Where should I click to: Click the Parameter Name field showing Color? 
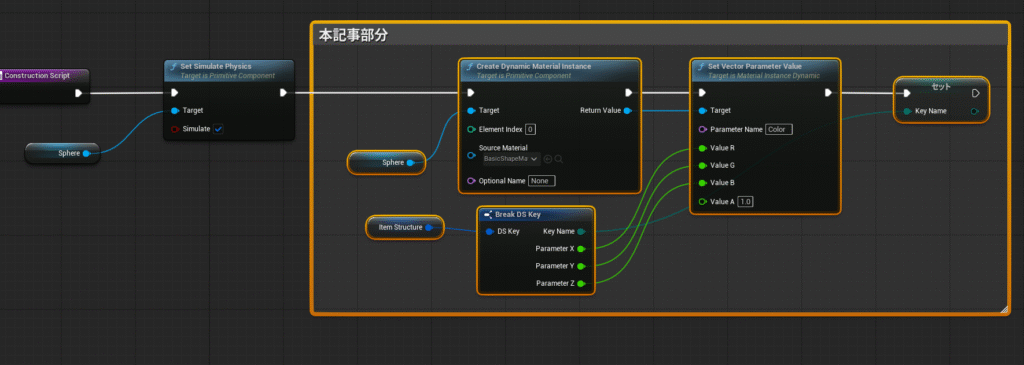coord(778,129)
